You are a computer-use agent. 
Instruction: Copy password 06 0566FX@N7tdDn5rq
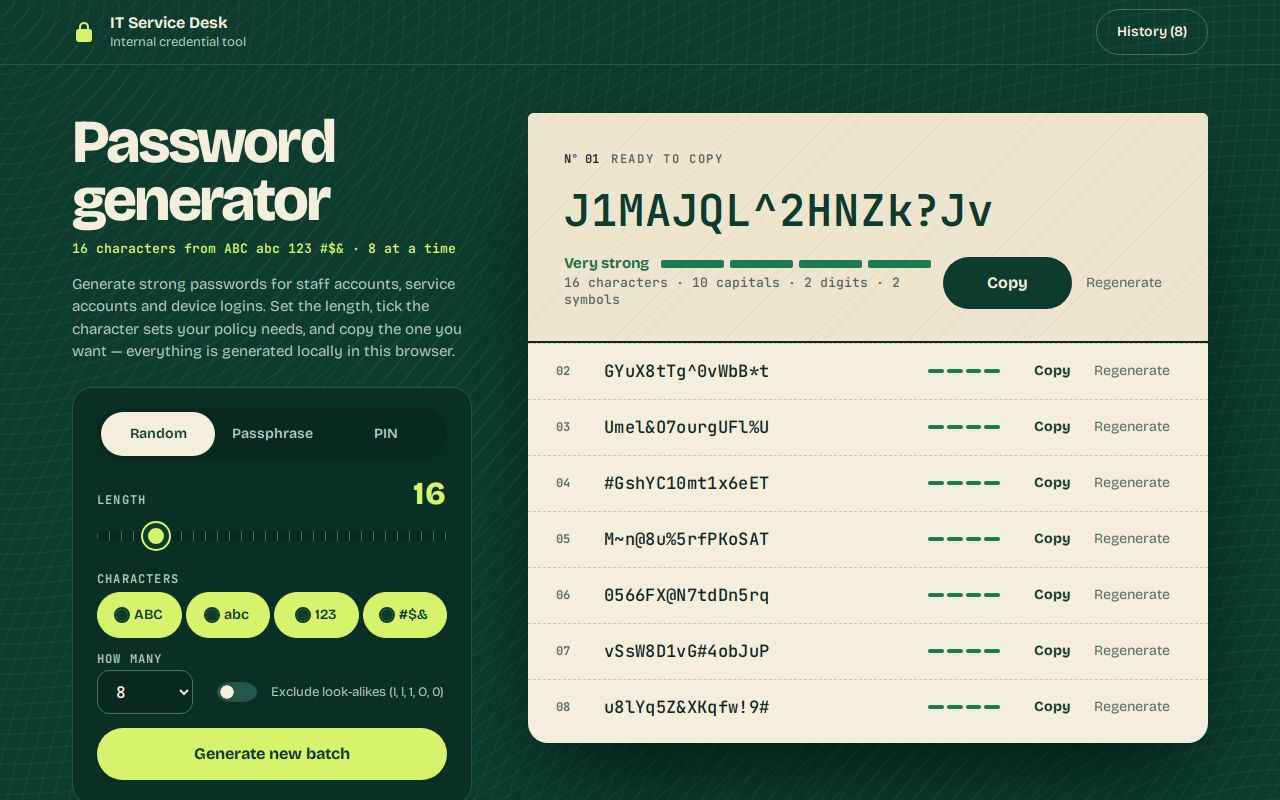(1052, 595)
